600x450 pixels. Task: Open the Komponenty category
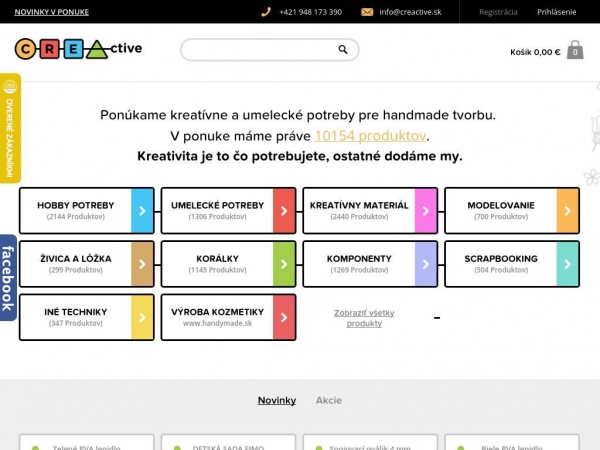point(370,264)
